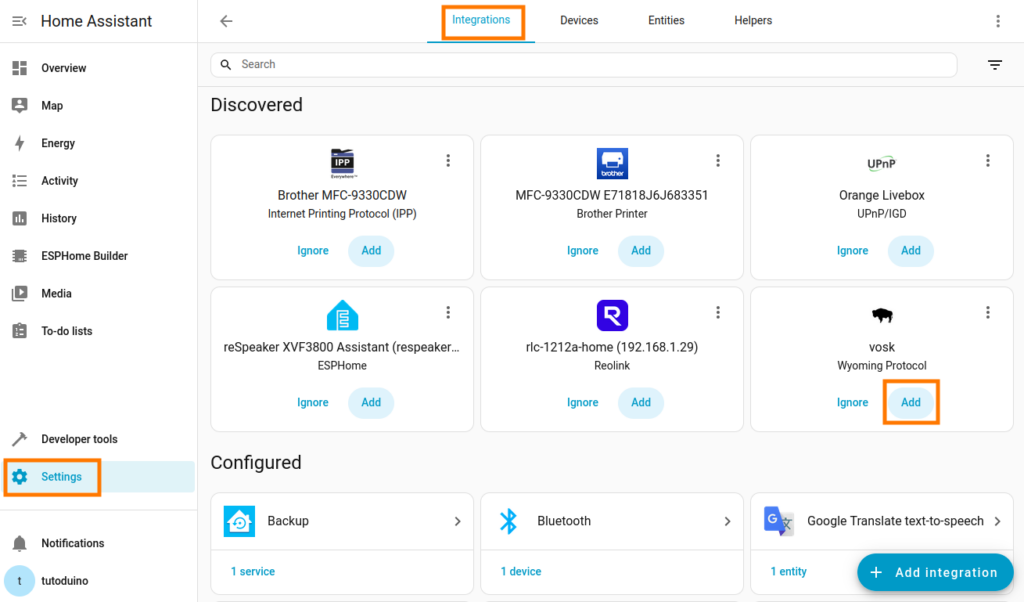Switch to the Devices tab
The height and width of the screenshot is (602, 1024).
(x=579, y=21)
